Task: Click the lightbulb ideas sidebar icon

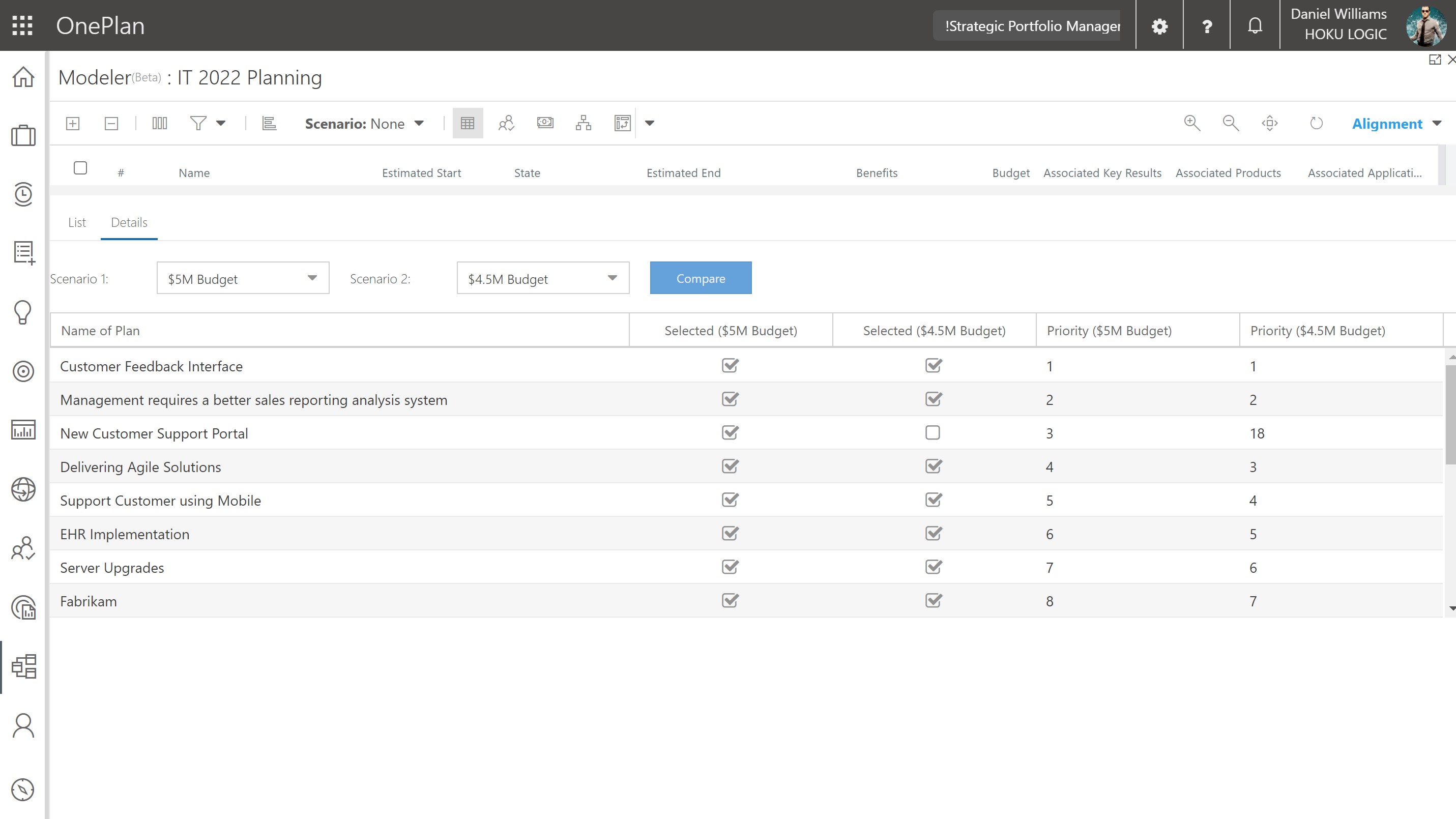Action: tap(22, 312)
